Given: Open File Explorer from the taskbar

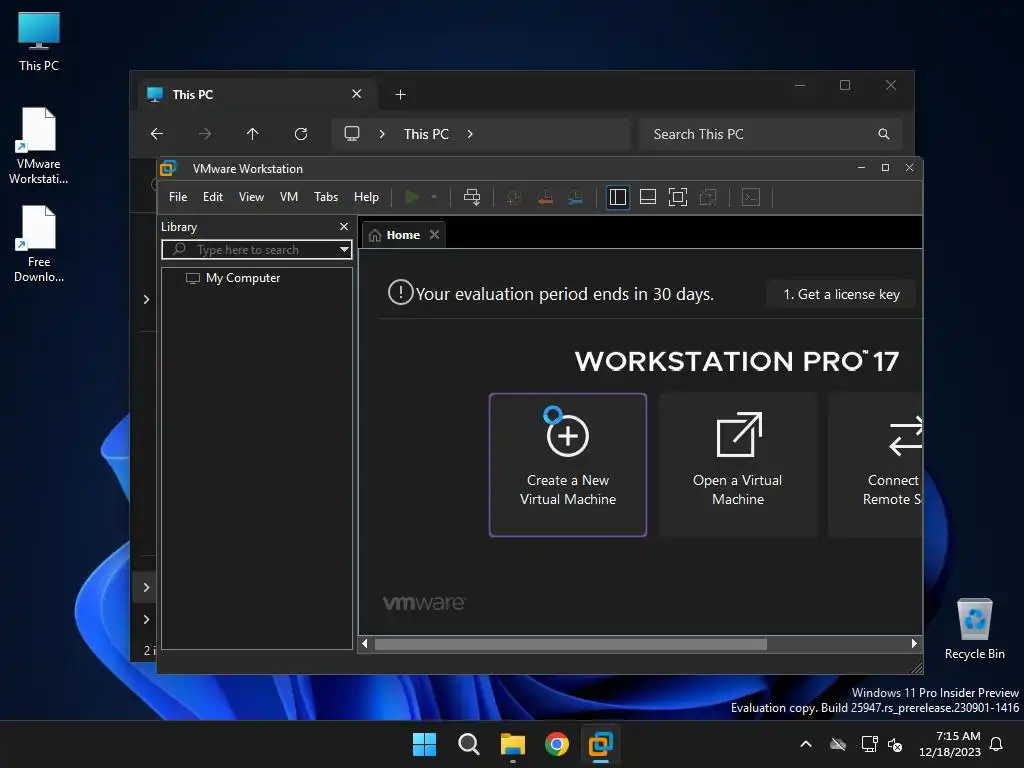Looking at the screenshot, I should (513, 744).
